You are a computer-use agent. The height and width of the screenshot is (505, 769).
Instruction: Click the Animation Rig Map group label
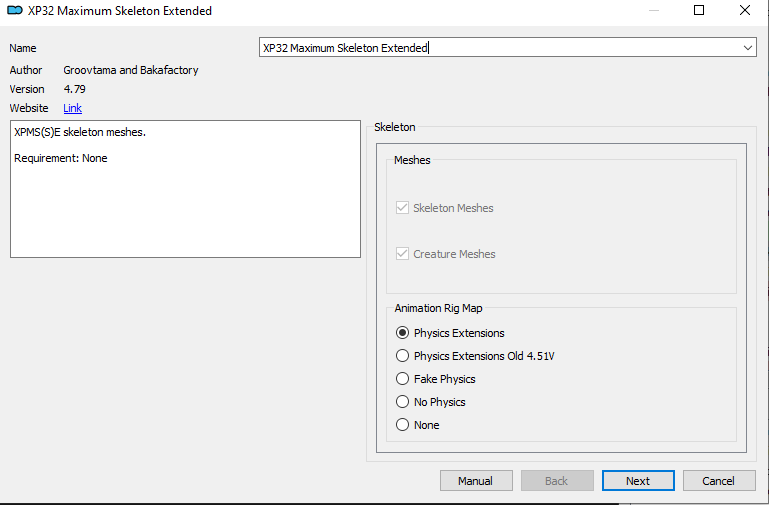click(x=438, y=308)
